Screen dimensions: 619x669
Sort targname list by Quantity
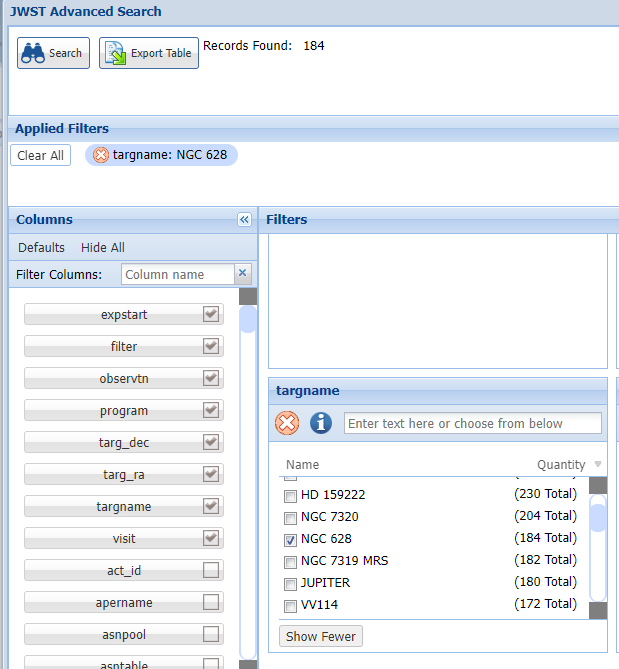[x=561, y=465]
